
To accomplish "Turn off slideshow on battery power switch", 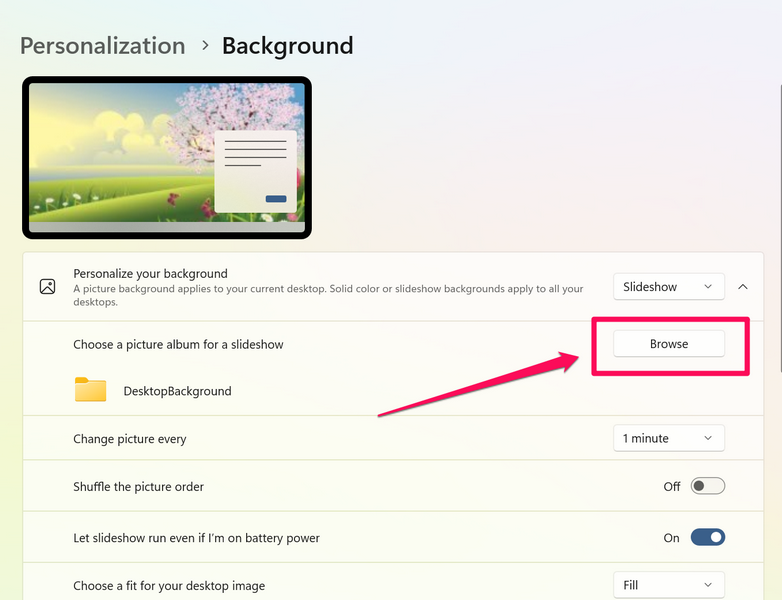I will point(707,538).
